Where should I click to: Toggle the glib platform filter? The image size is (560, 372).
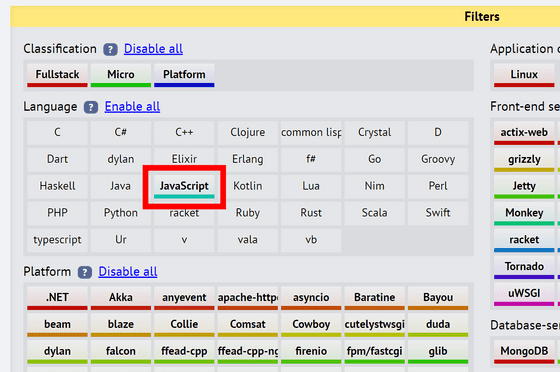point(438,352)
